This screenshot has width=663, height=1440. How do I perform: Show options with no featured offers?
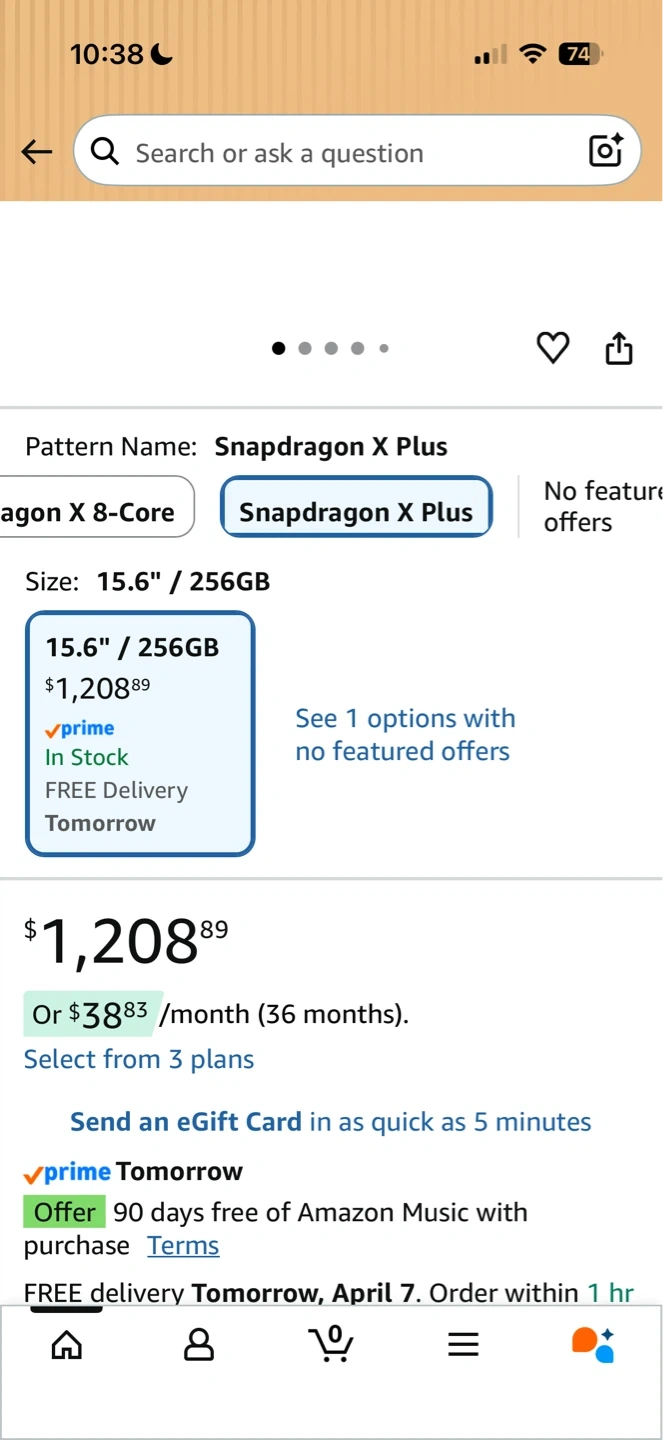coord(405,735)
